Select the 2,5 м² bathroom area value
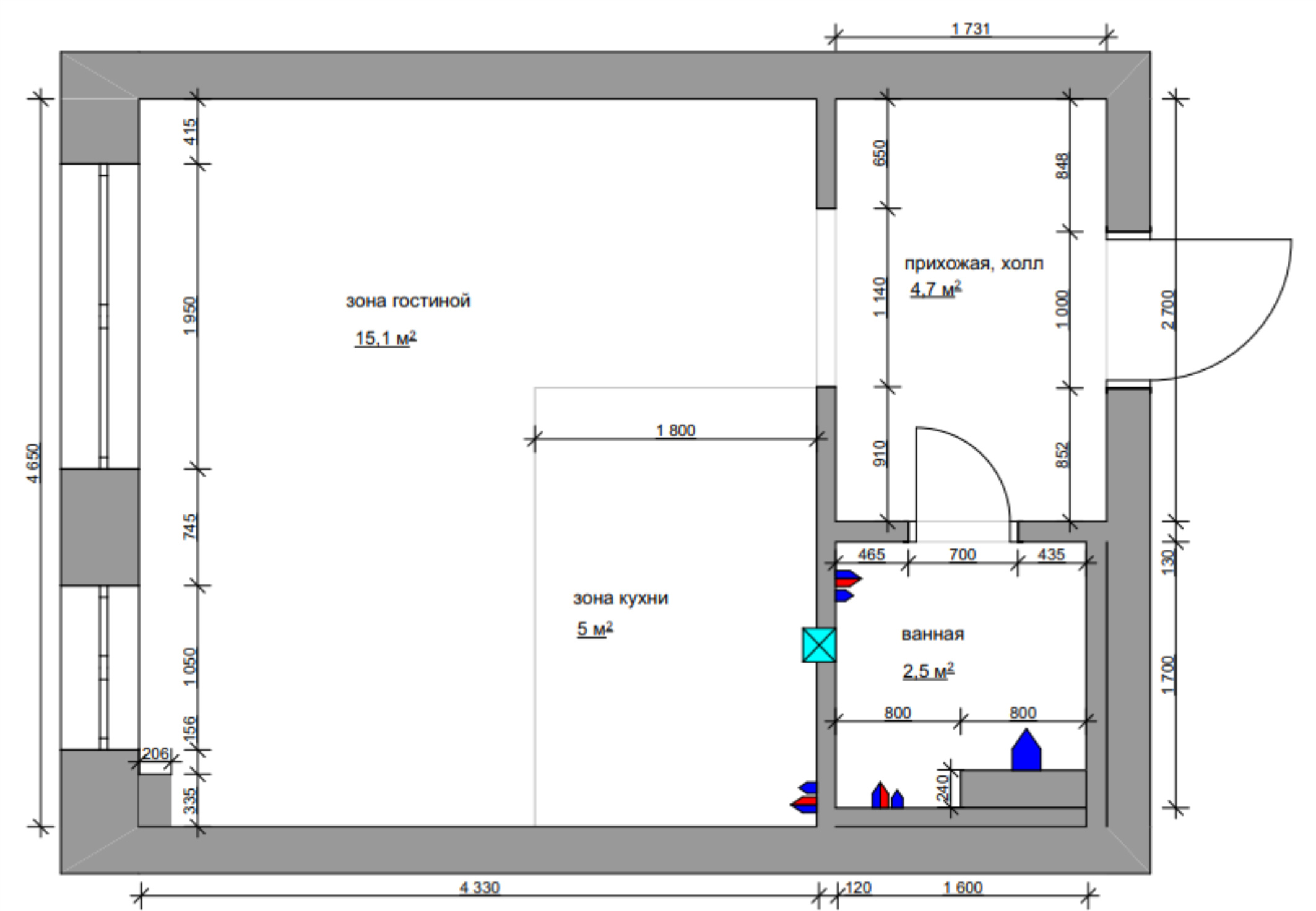 [x=928, y=671]
